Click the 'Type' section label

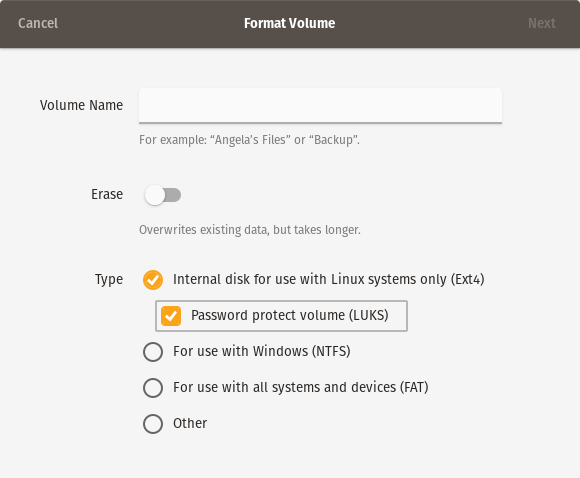click(109, 280)
